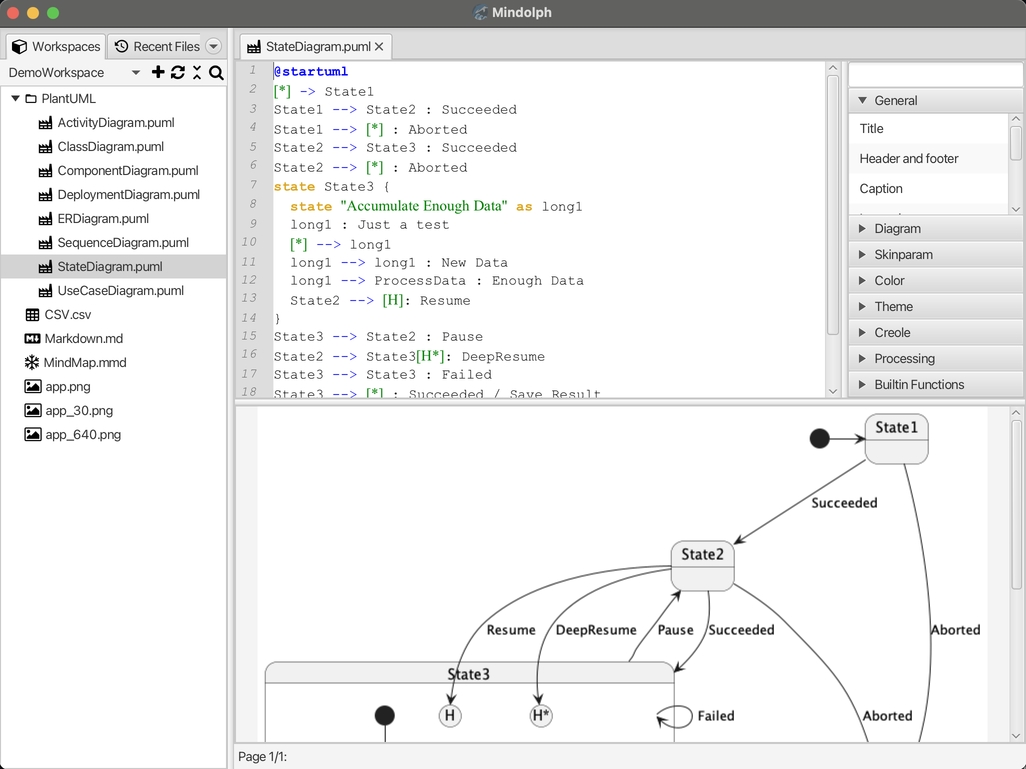1026x769 pixels.
Task: Click the Workspaces cube icon
Action: click(x=20, y=46)
